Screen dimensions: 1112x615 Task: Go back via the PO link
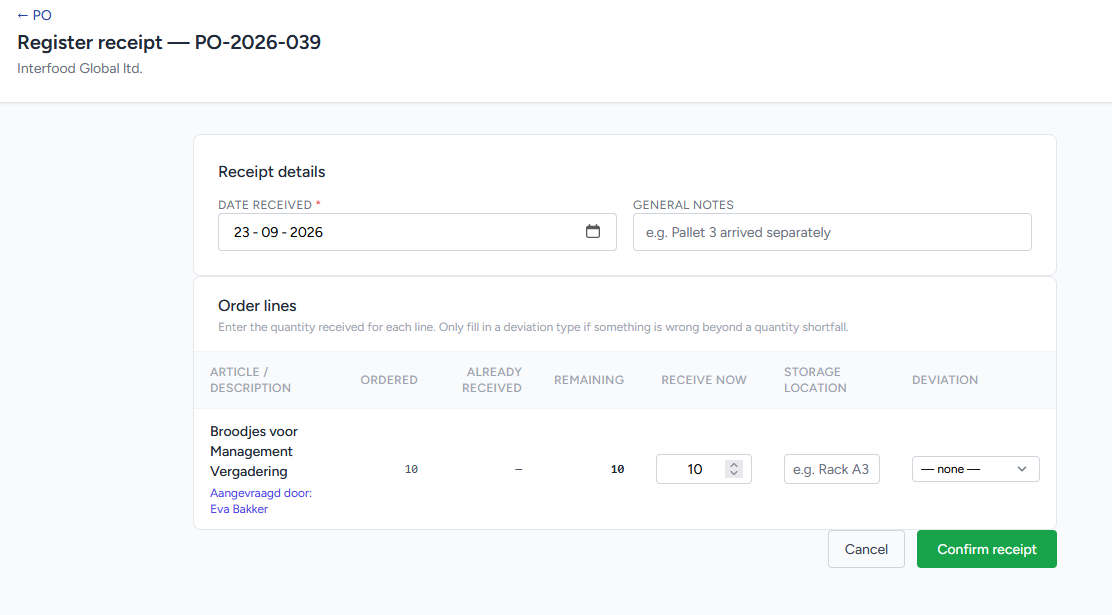tap(34, 15)
